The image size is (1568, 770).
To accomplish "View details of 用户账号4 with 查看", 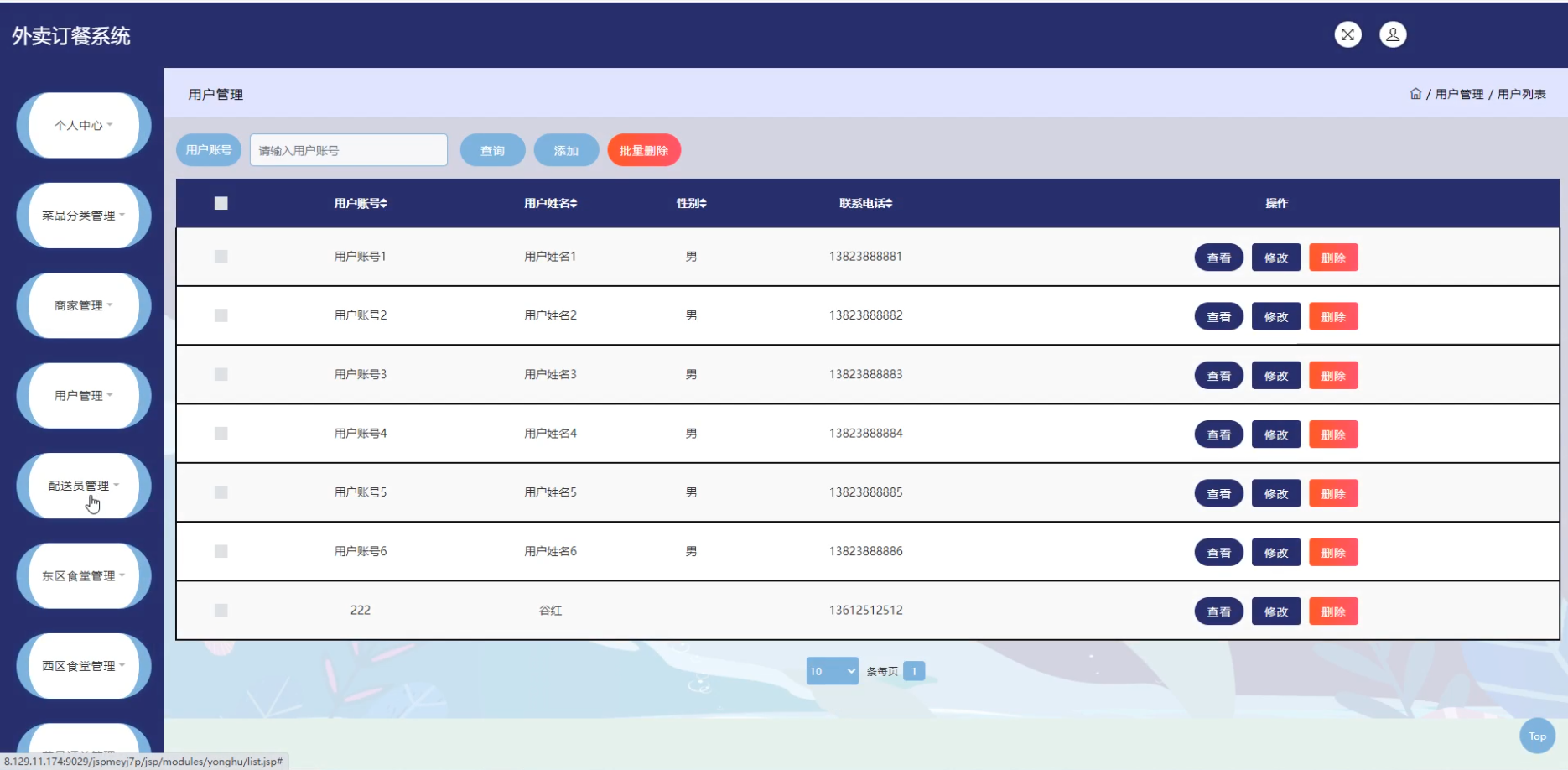I will point(1219,434).
